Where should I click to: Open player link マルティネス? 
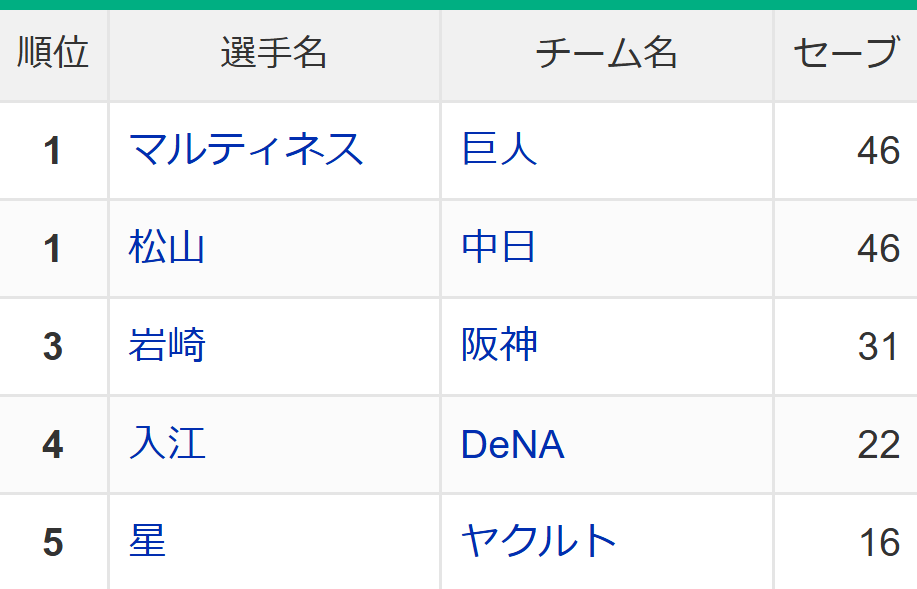point(246,149)
